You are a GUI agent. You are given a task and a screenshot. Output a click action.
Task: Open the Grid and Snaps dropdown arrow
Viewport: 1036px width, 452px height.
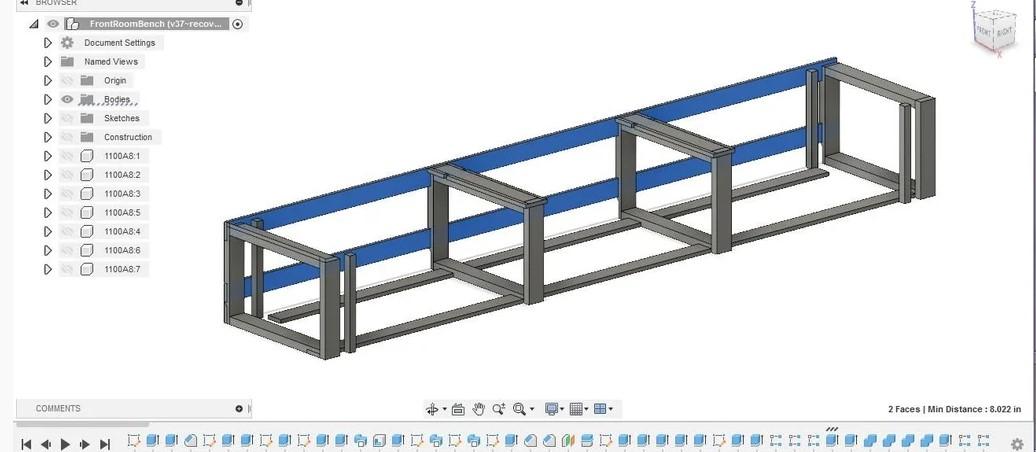click(x=586, y=410)
